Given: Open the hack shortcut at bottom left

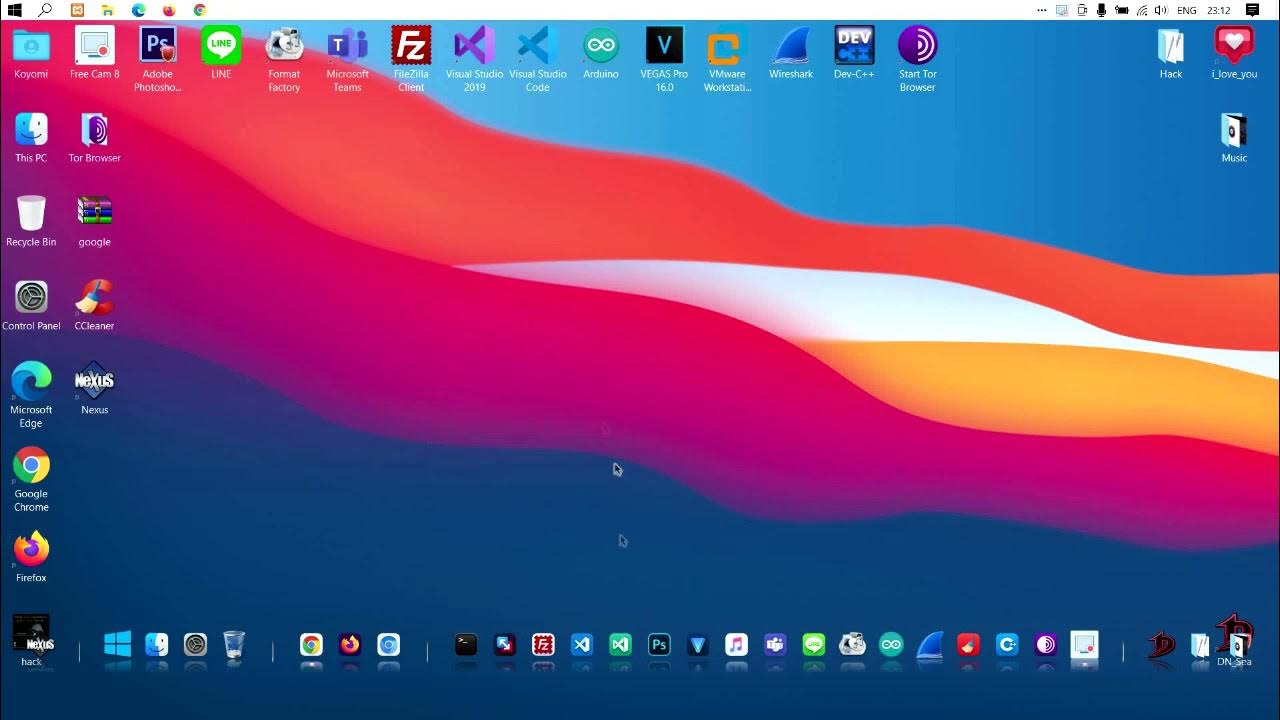Looking at the screenshot, I should (x=31, y=641).
